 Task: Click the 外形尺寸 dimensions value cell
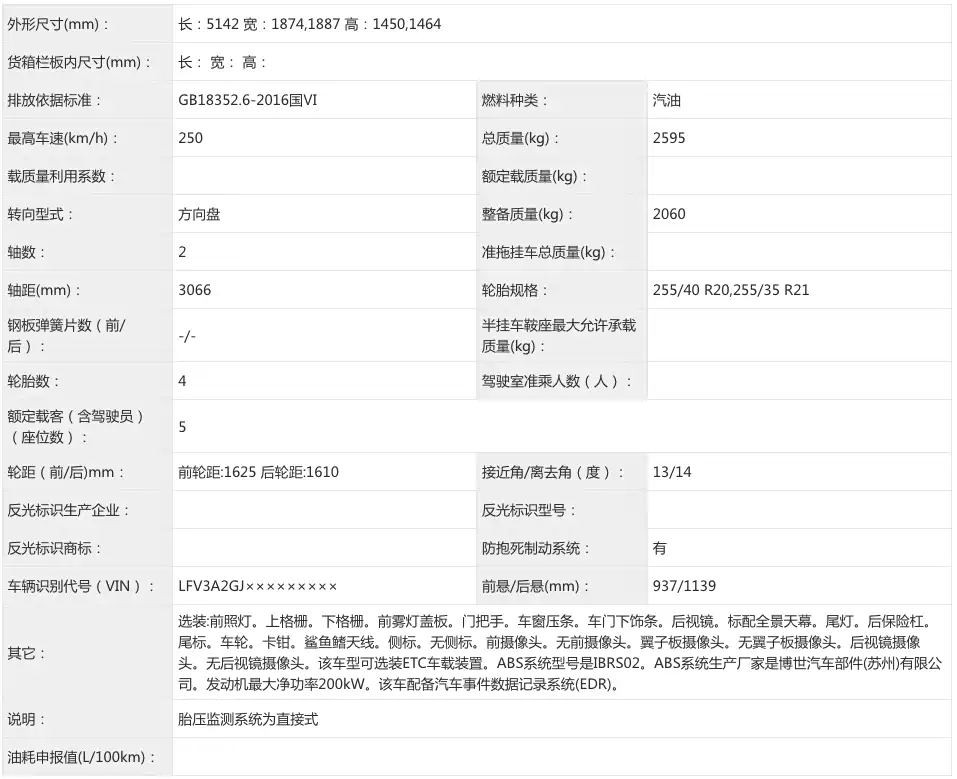(309, 24)
